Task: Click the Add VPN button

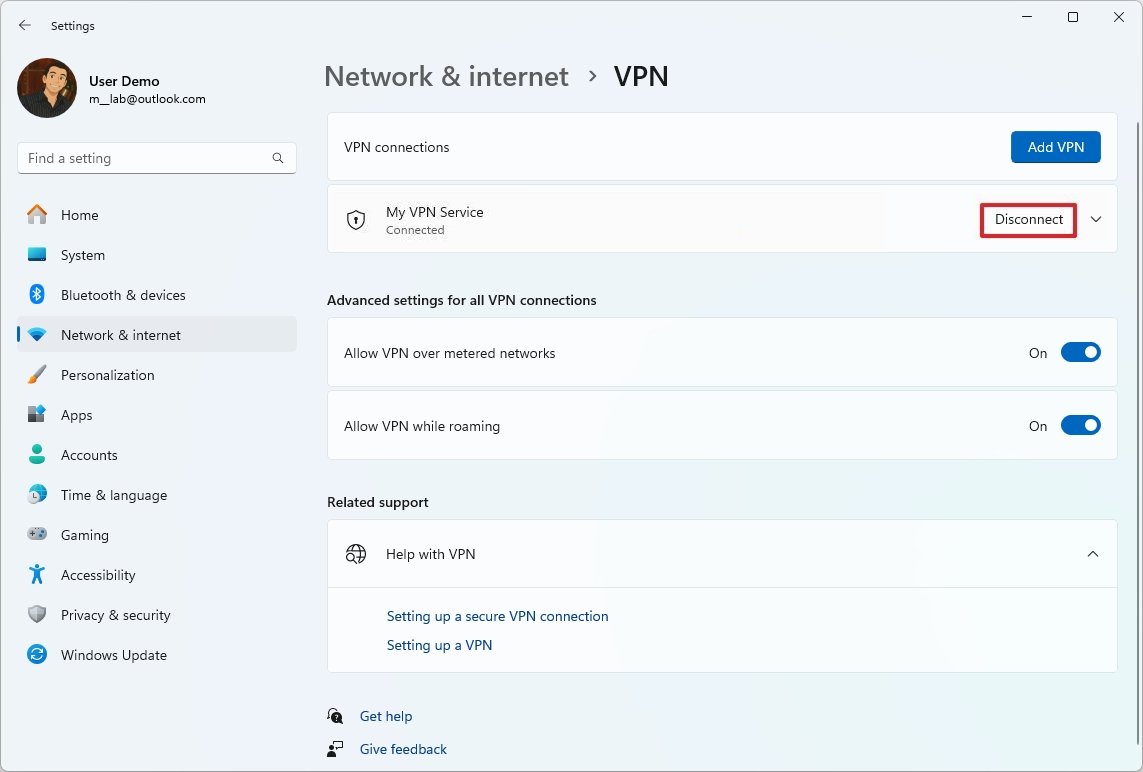Action: point(1055,146)
